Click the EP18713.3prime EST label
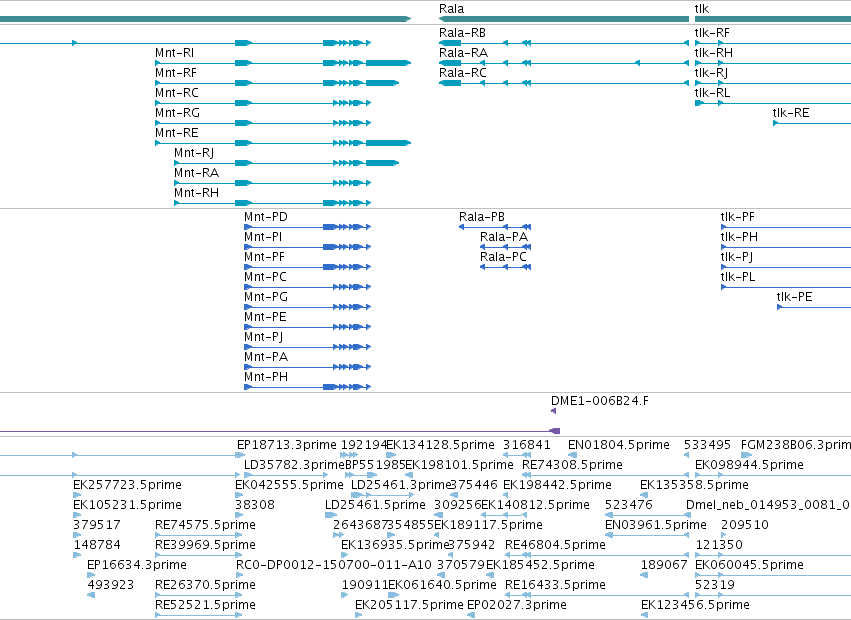The width and height of the screenshot is (851, 620). click(x=287, y=445)
